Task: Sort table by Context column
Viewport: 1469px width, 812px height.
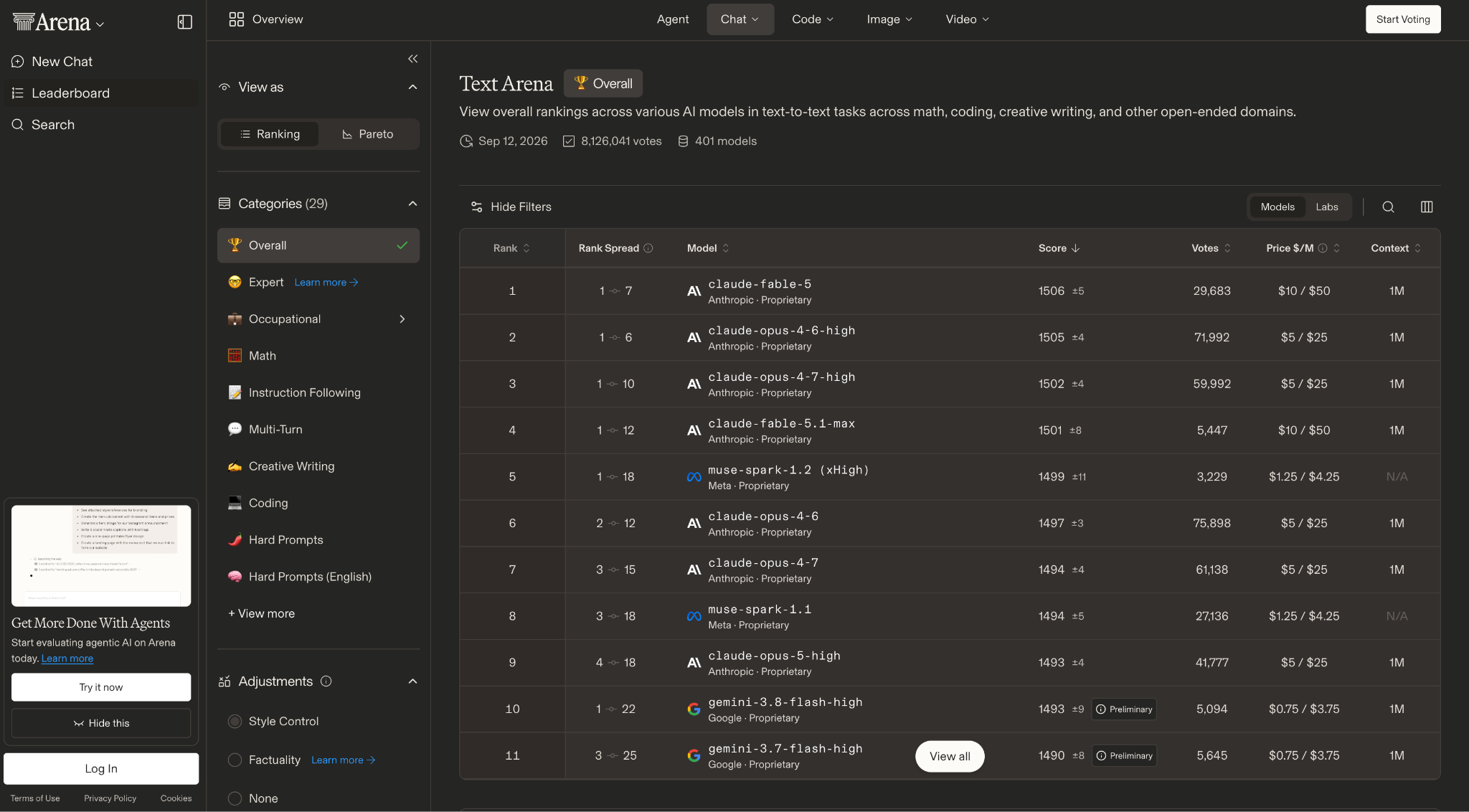Action: point(1396,248)
